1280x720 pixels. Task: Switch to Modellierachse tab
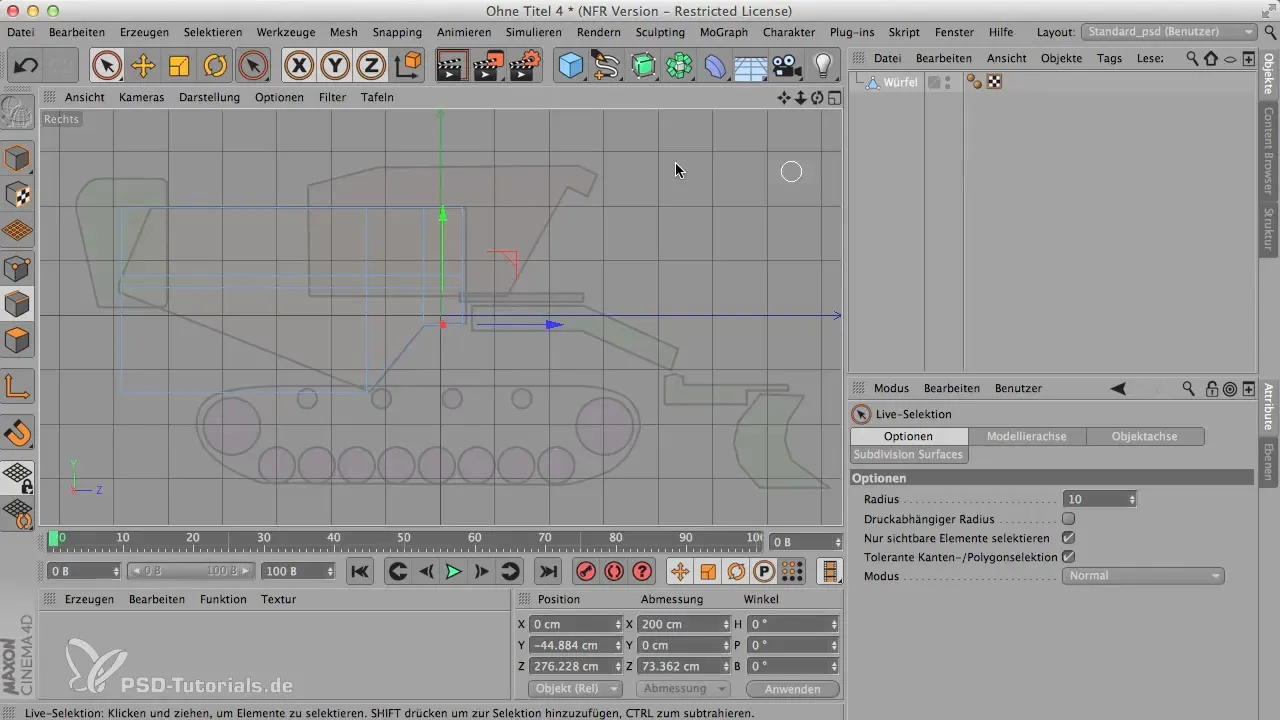(x=1027, y=436)
